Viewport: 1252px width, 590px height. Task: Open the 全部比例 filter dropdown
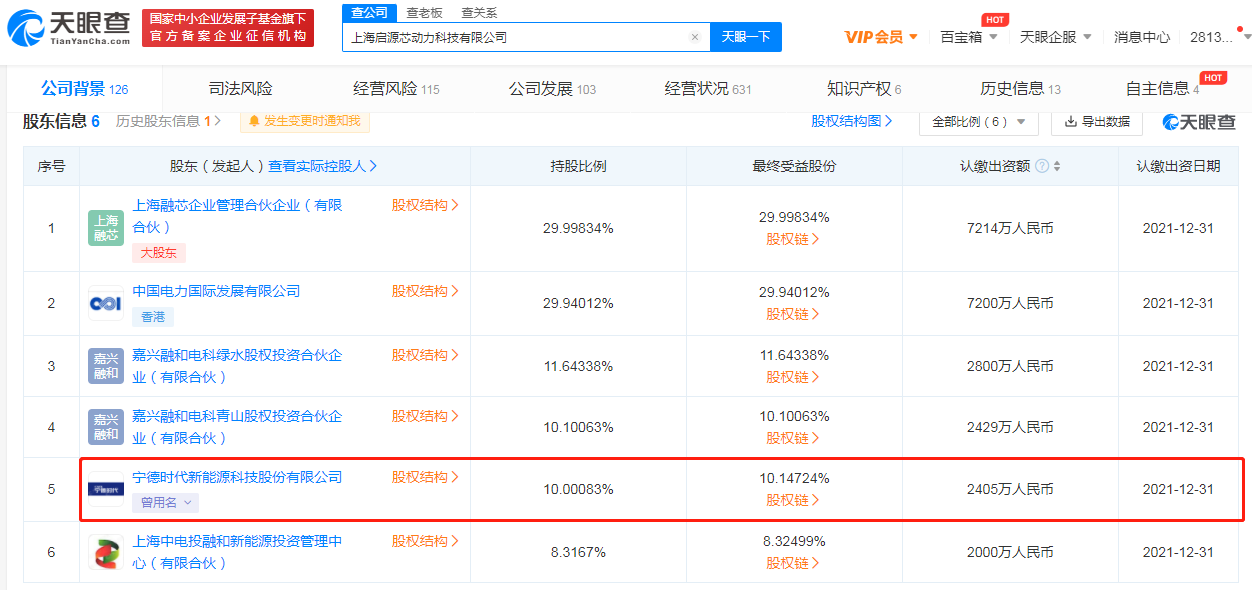(978, 121)
